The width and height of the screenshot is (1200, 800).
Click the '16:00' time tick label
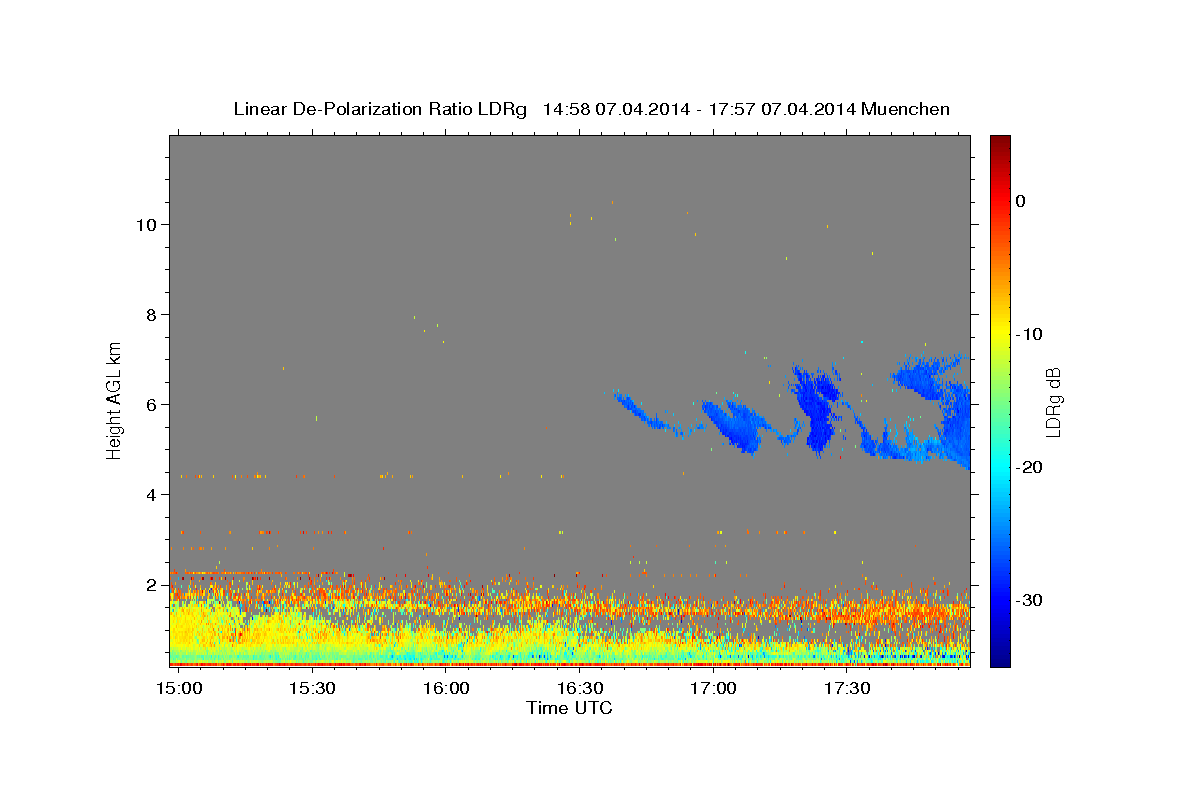pyautogui.click(x=446, y=689)
